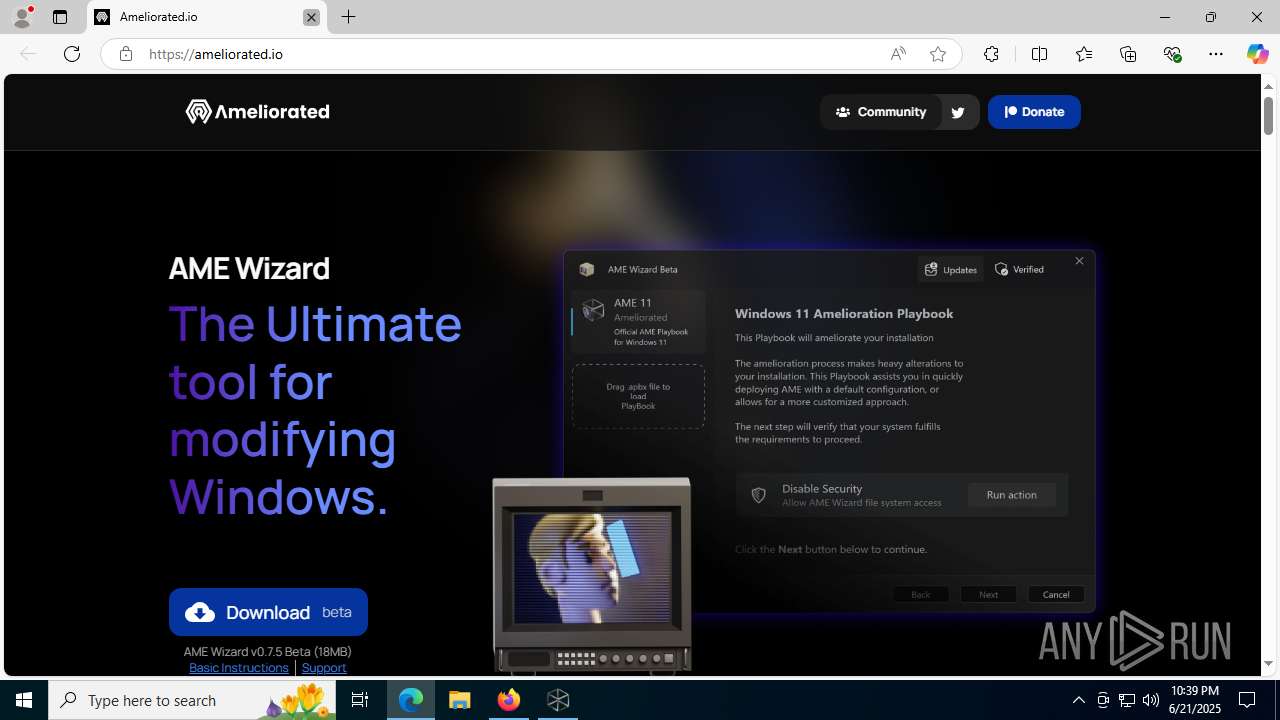The image size is (1280, 720).
Task: Refresh the page
Action: 72,54
